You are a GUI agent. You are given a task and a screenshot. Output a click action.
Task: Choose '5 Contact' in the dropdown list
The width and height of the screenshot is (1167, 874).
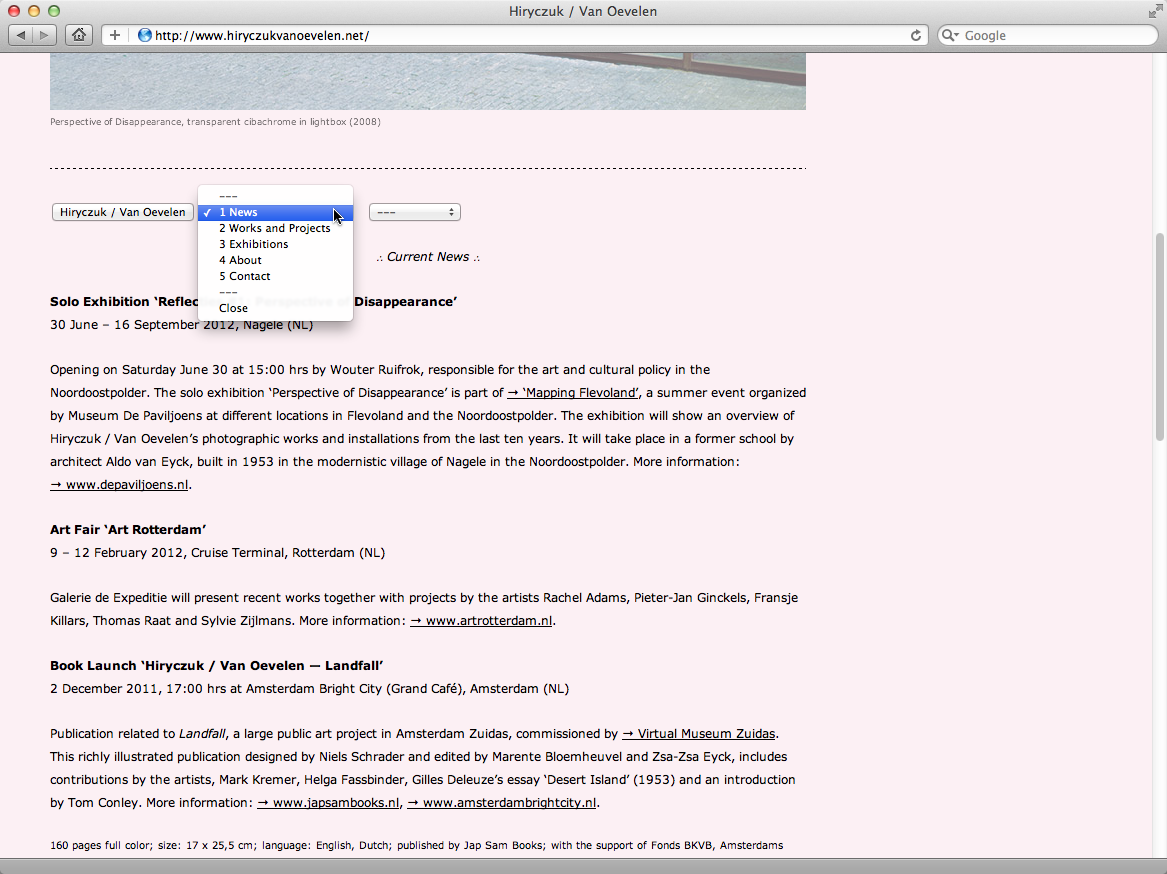(244, 276)
